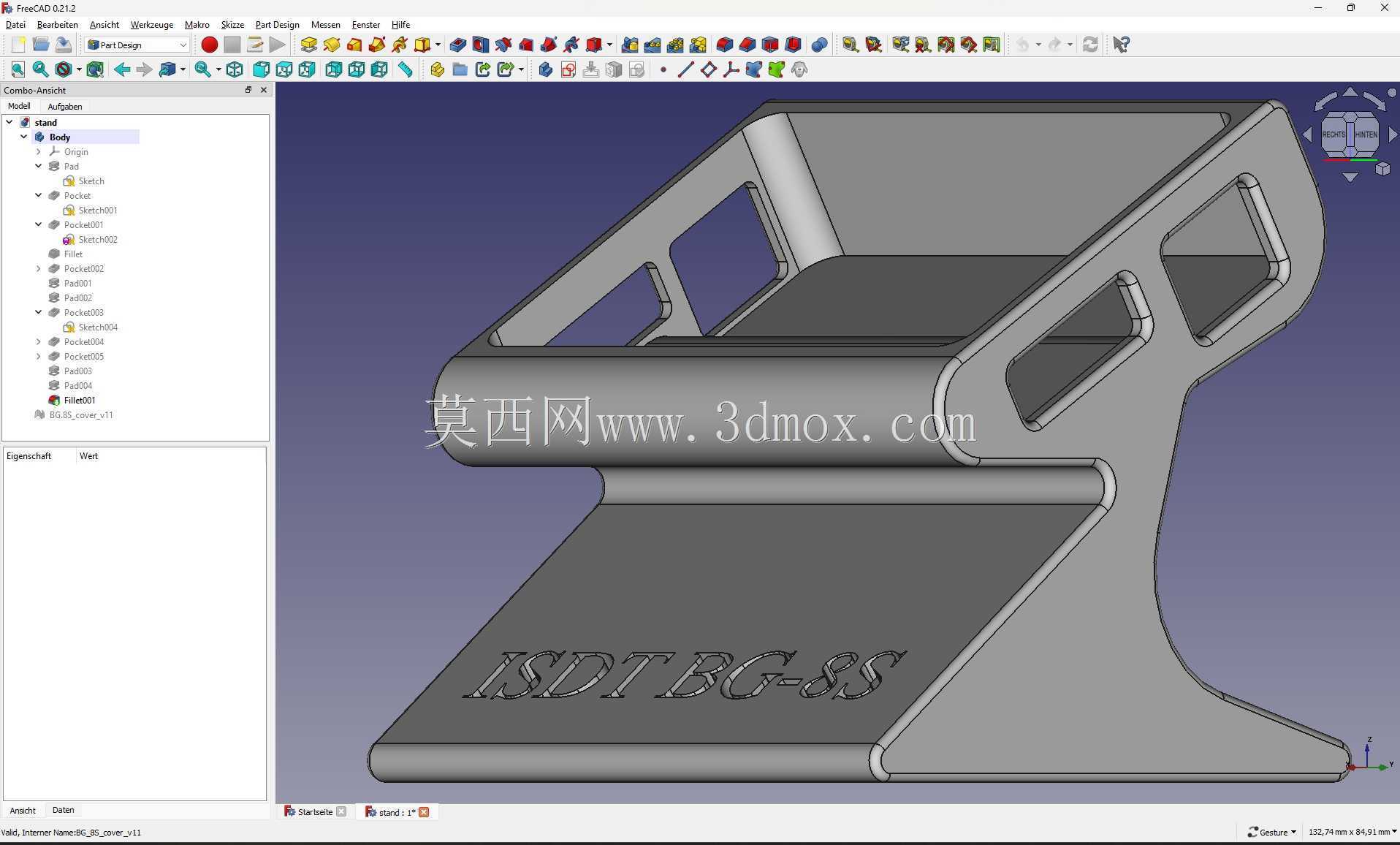
Task: Choose the Thickness tool icon
Action: [x=793, y=45]
